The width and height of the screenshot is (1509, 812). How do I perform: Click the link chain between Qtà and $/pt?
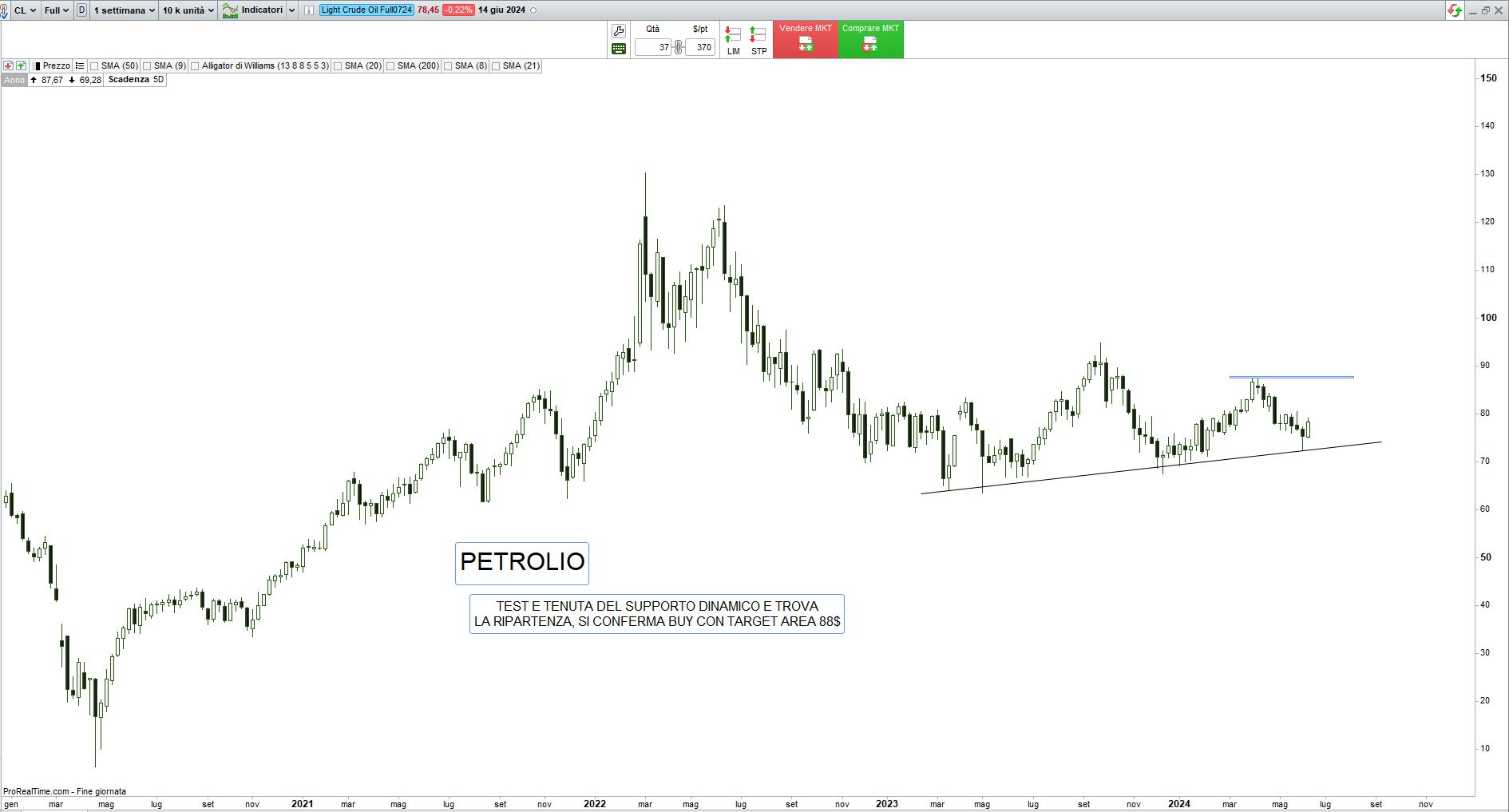tap(678, 47)
